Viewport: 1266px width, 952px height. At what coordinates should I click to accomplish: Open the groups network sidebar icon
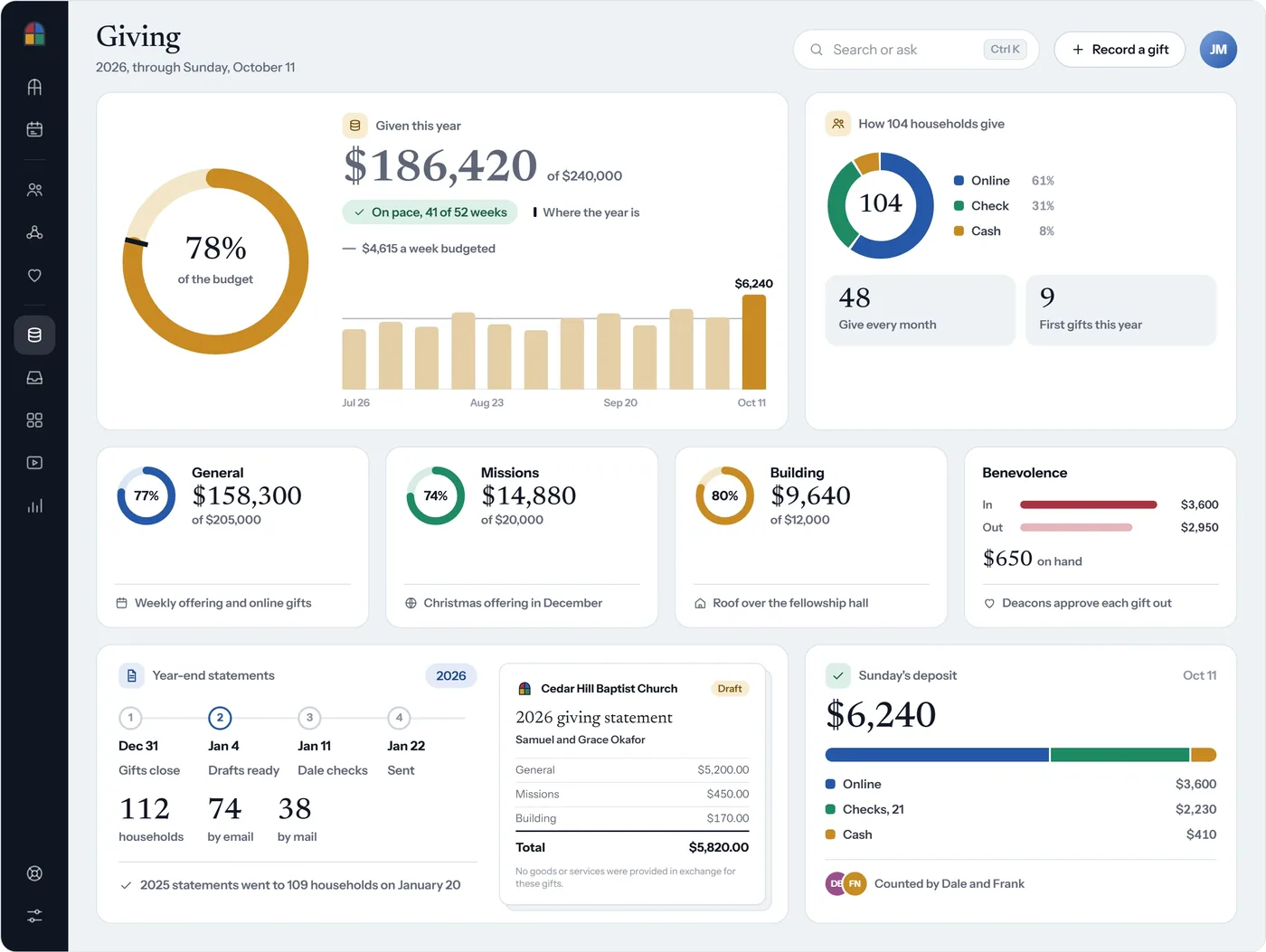click(34, 232)
